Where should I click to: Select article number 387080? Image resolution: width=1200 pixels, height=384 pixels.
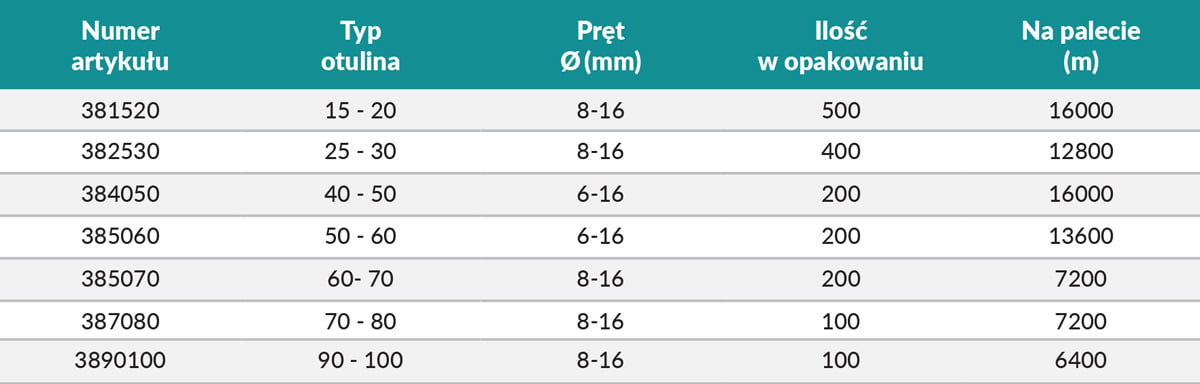pos(120,322)
